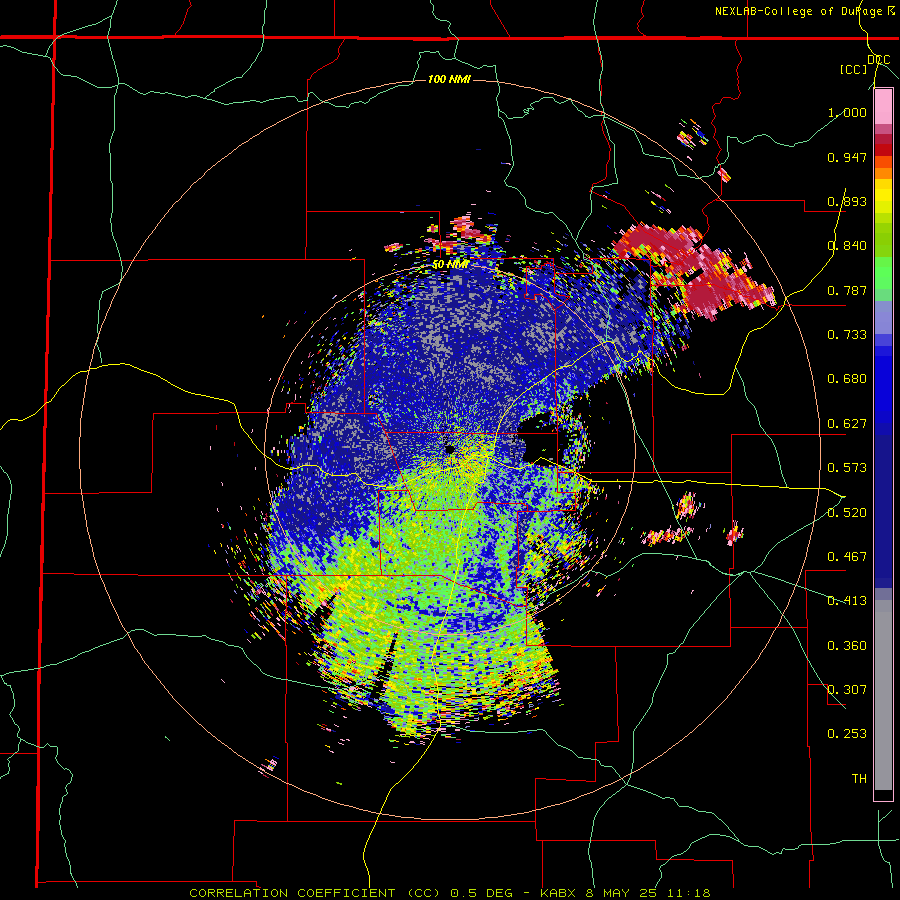
Task: Pick the bright green legend color band
Action: [883, 273]
